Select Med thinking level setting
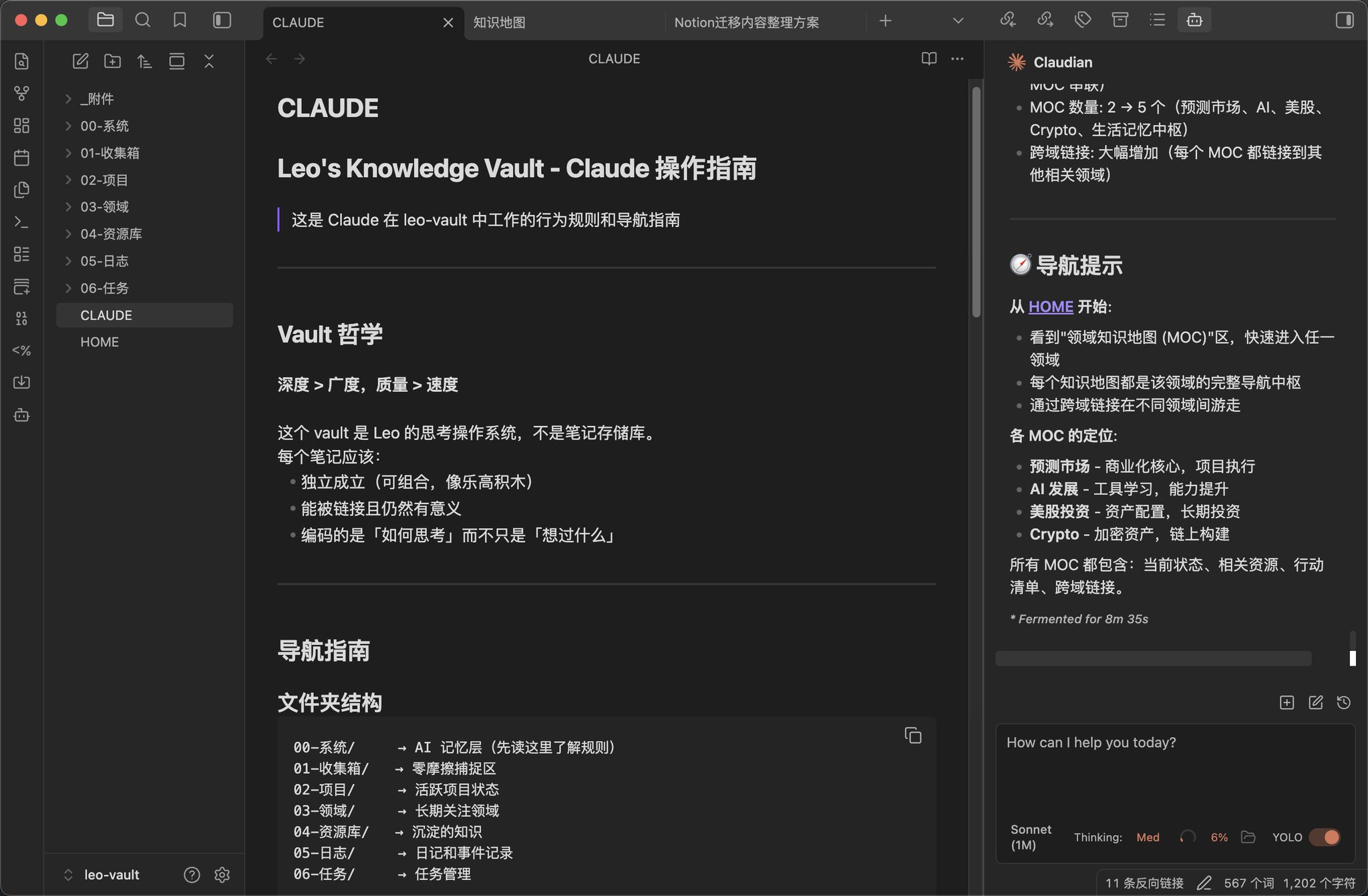Viewport: 1368px width, 896px height. point(1148,837)
